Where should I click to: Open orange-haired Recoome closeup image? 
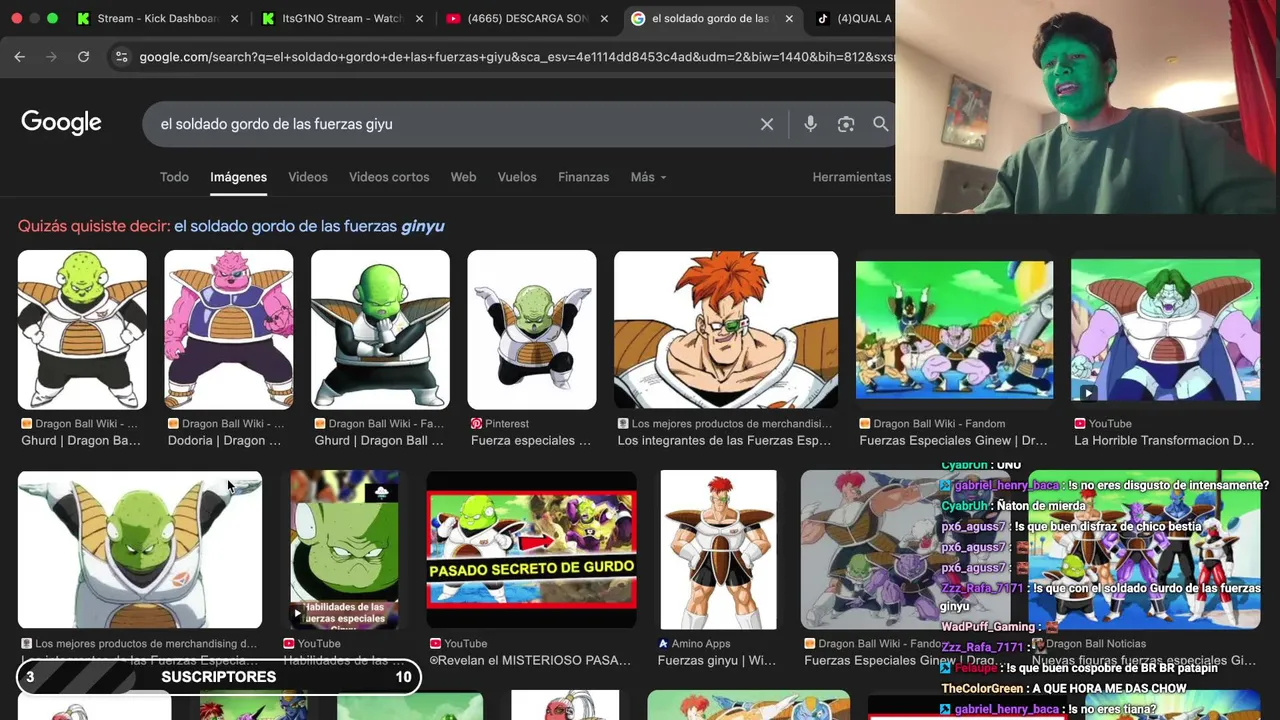coord(726,330)
